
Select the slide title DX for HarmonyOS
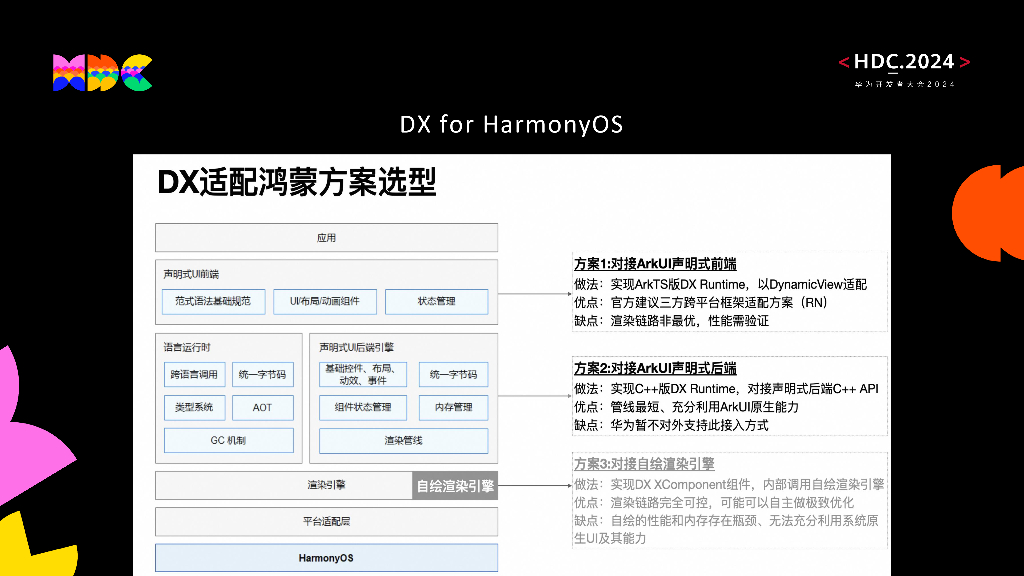click(511, 124)
